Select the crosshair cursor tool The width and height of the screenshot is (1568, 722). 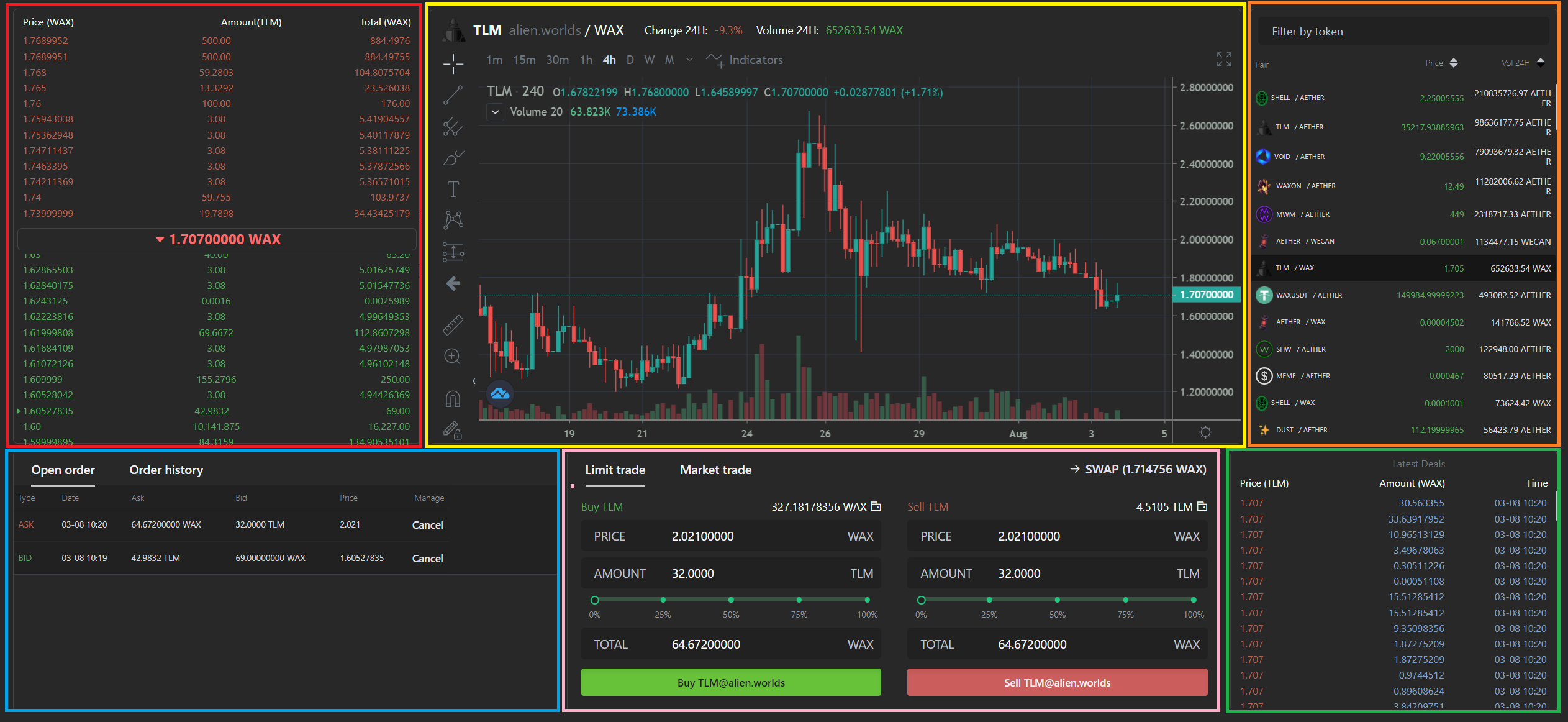pos(453,63)
